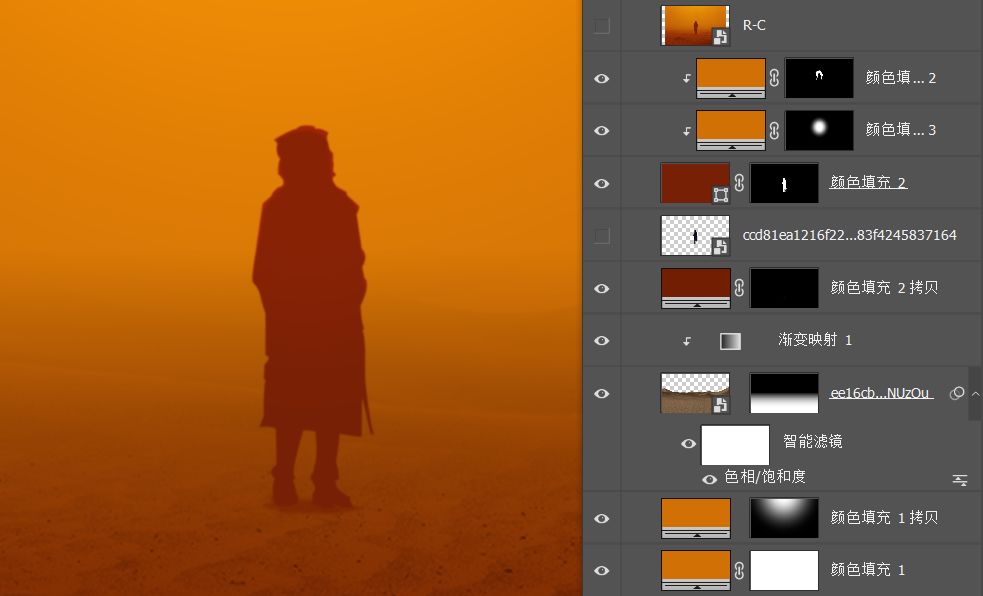Select the 智能滤镜 white filter mask
Screen dimensions: 983x596
pos(735,444)
